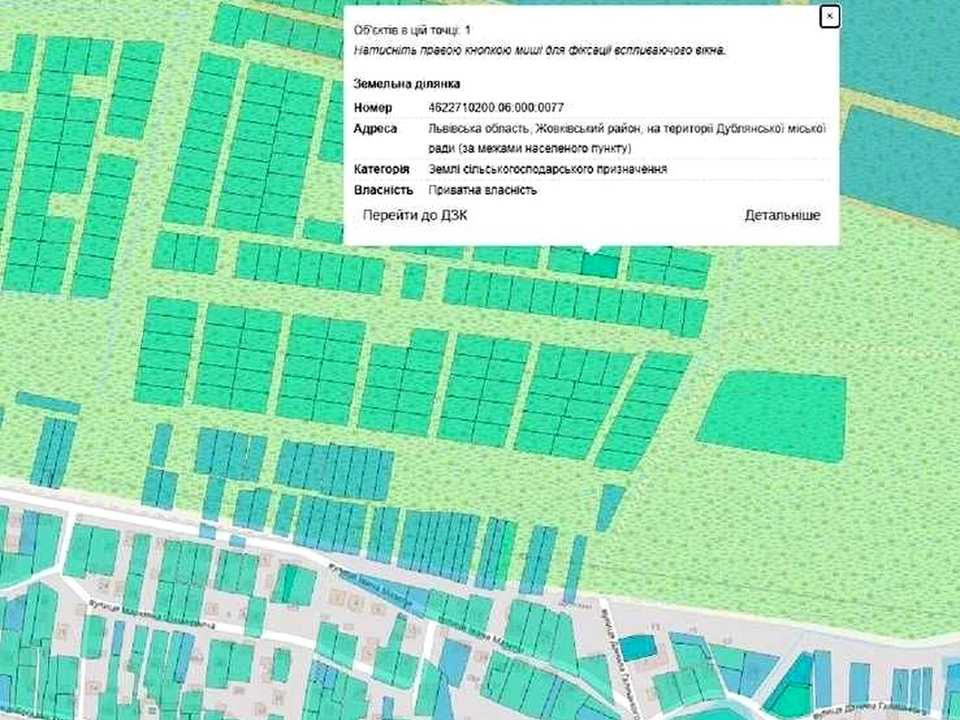The width and height of the screenshot is (960, 720).
Task: Click the "Категорія" field label
Action: [x=381, y=169]
